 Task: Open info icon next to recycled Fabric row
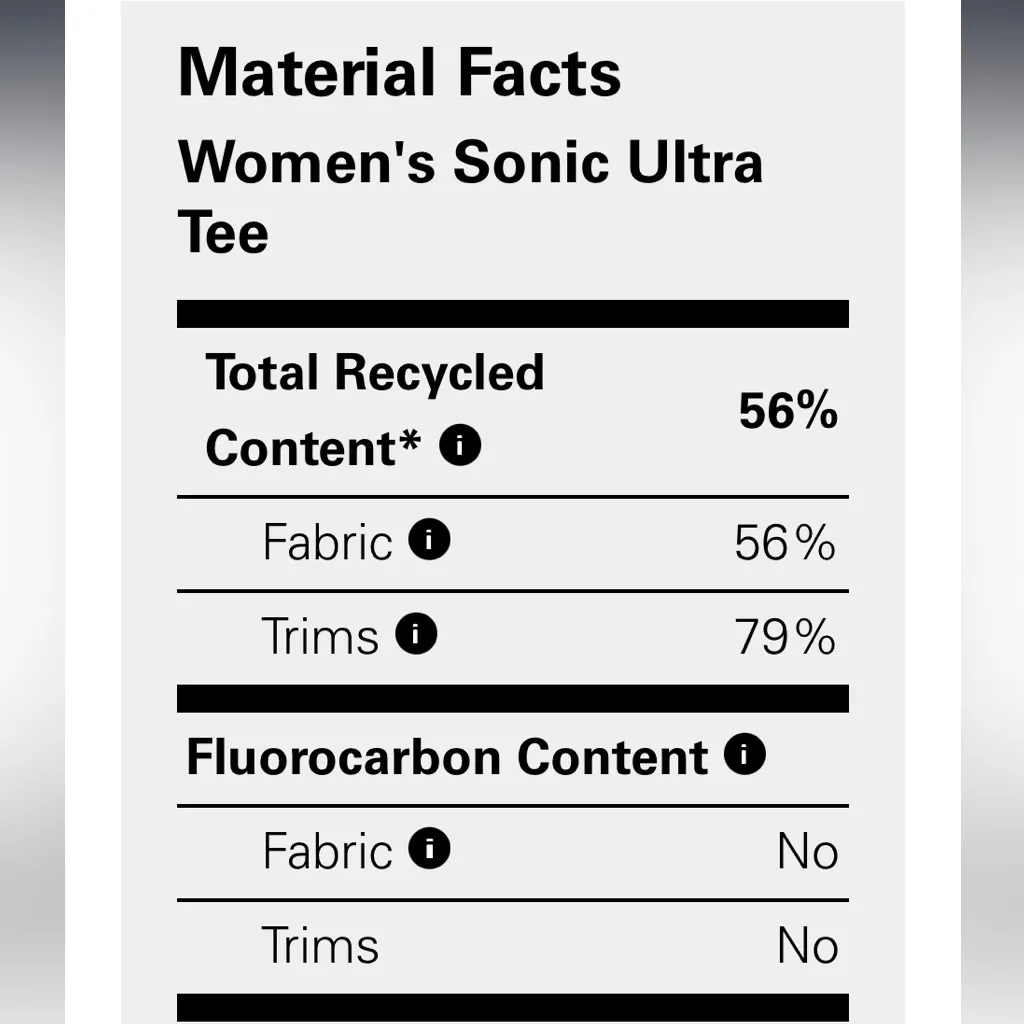tap(430, 541)
